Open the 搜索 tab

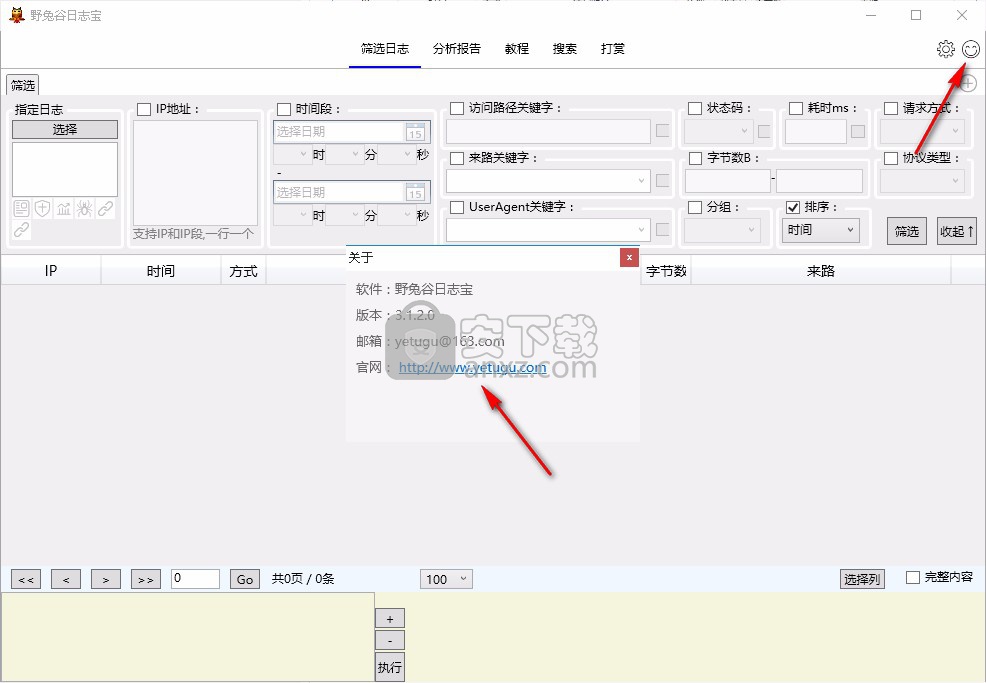pyautogui.click(x=565, y=48)
